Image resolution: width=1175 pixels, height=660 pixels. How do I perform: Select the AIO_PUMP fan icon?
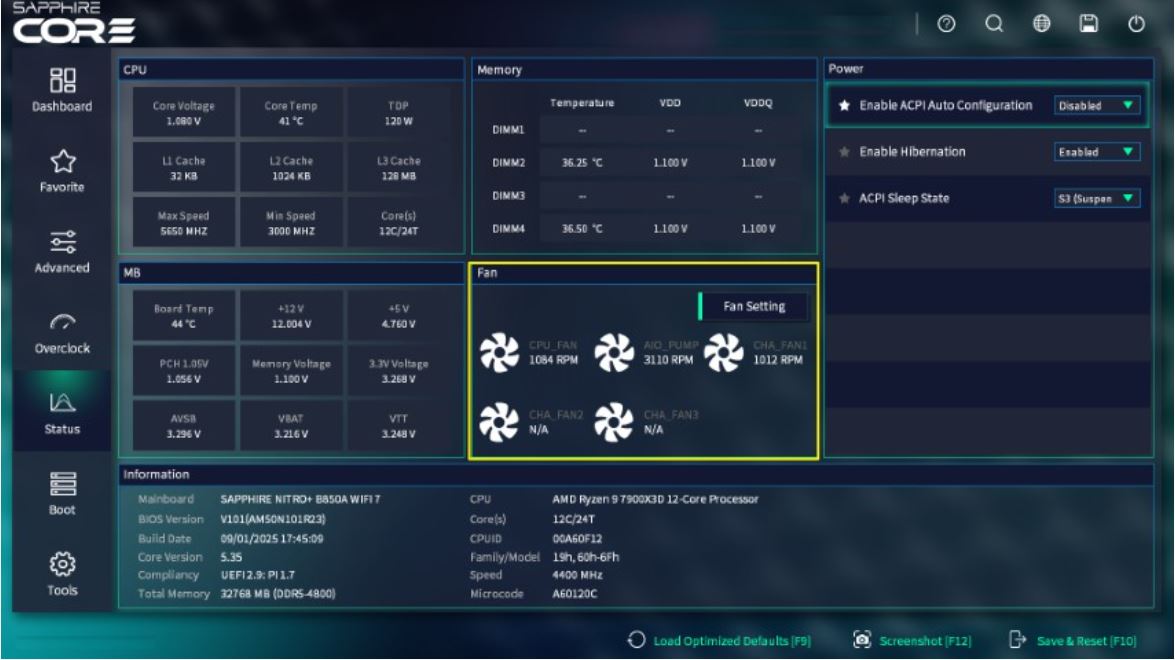click(x=614, y=352)
